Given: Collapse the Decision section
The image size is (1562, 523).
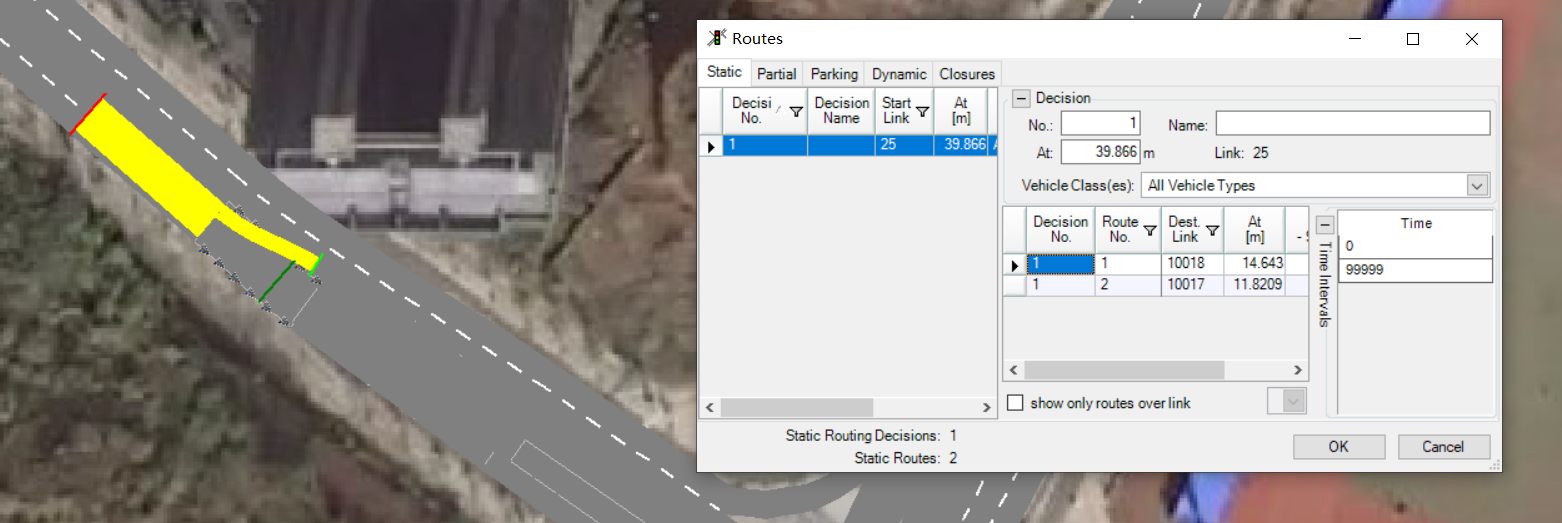Looking at the screenshot, I should pos(1021,98).
